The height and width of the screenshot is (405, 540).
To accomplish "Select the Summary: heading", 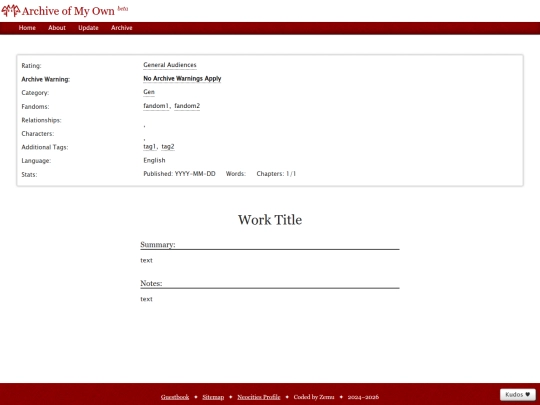I will [158, 245].
